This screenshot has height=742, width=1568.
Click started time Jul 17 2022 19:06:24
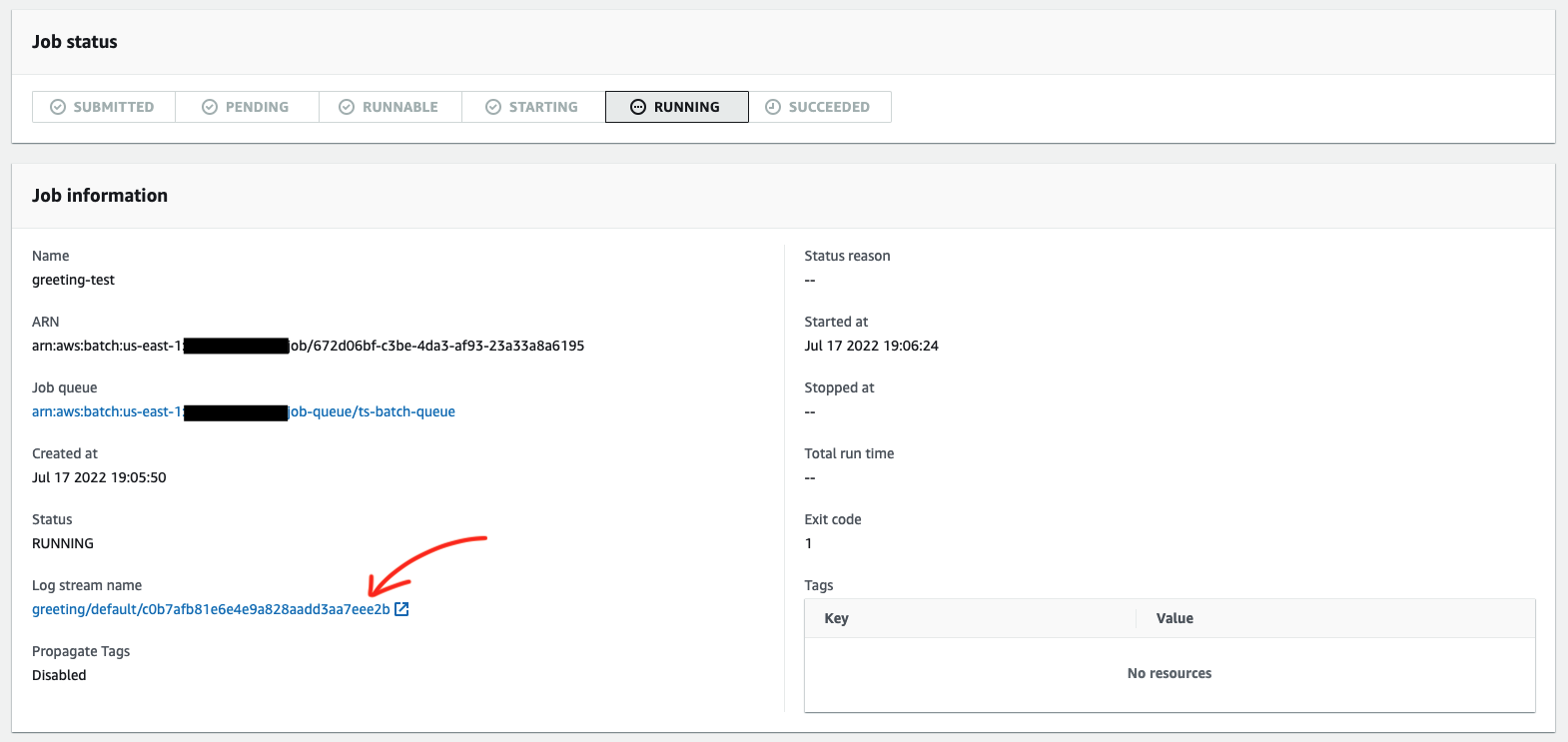[872, 346]
